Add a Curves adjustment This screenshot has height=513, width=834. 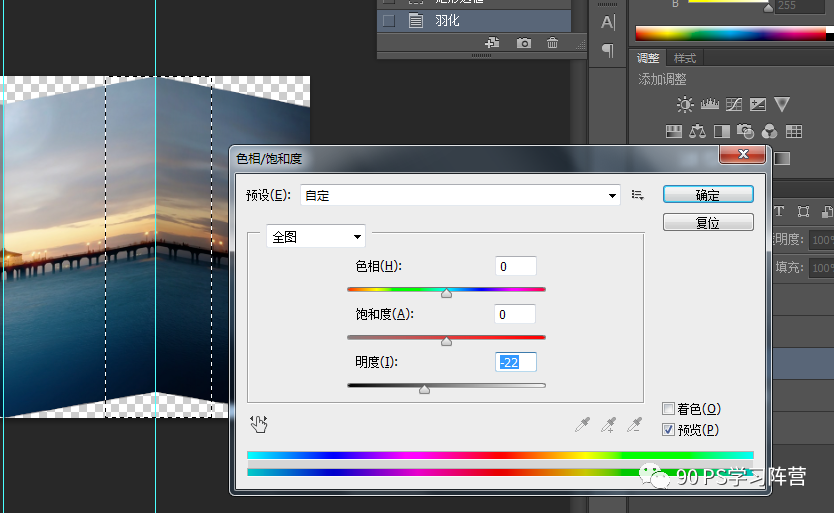pos(734,104)
